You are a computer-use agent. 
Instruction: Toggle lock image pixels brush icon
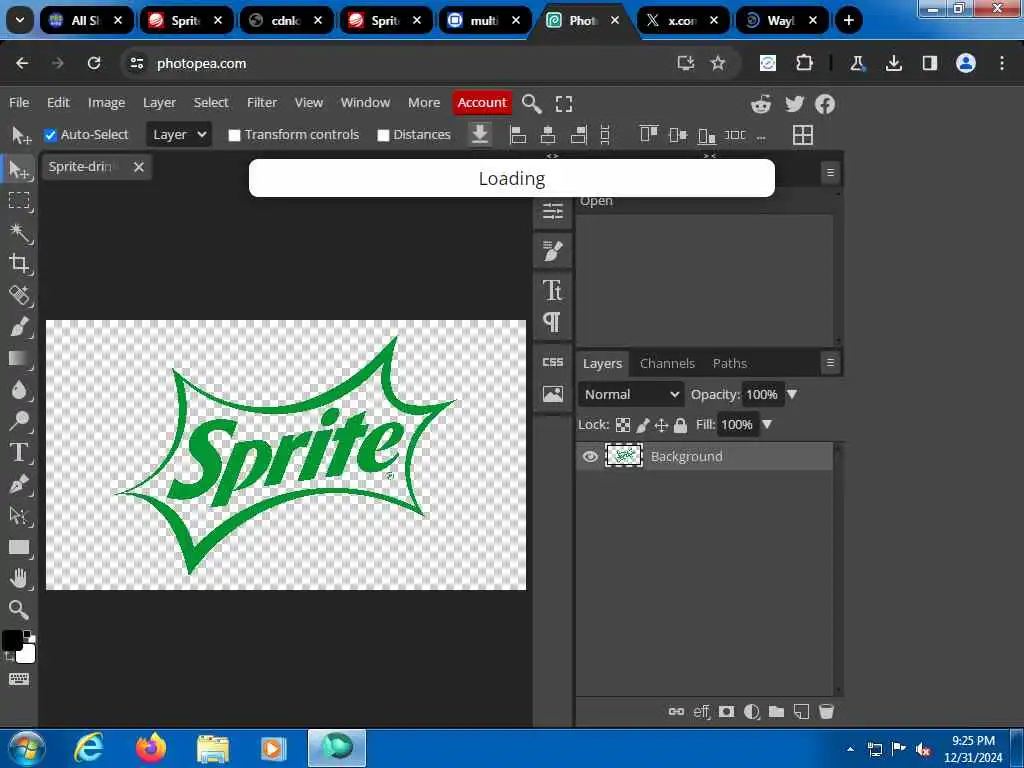point(643,425)
